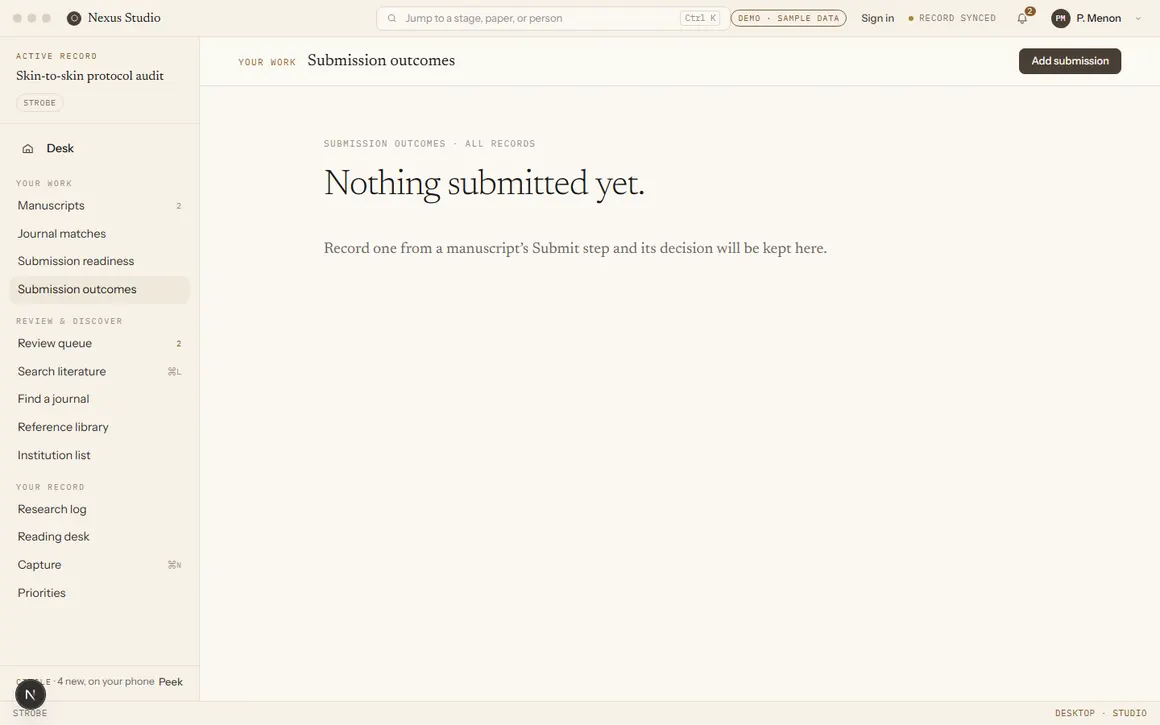Click the Nexus Studio app name
The width and height of the screenshot is (1160, 725).
click(x=124, y=18)
